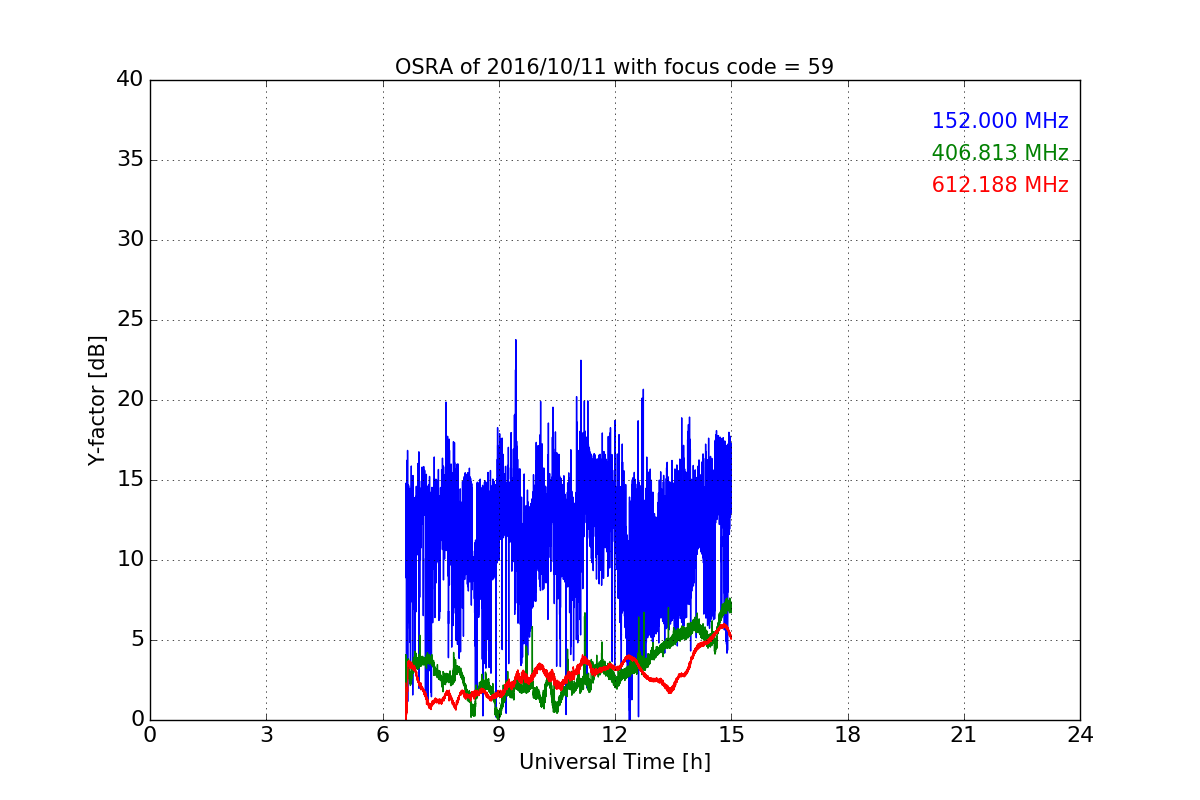
Task: Click x-axis tick label 24
Action: (x=1080, y=735)
